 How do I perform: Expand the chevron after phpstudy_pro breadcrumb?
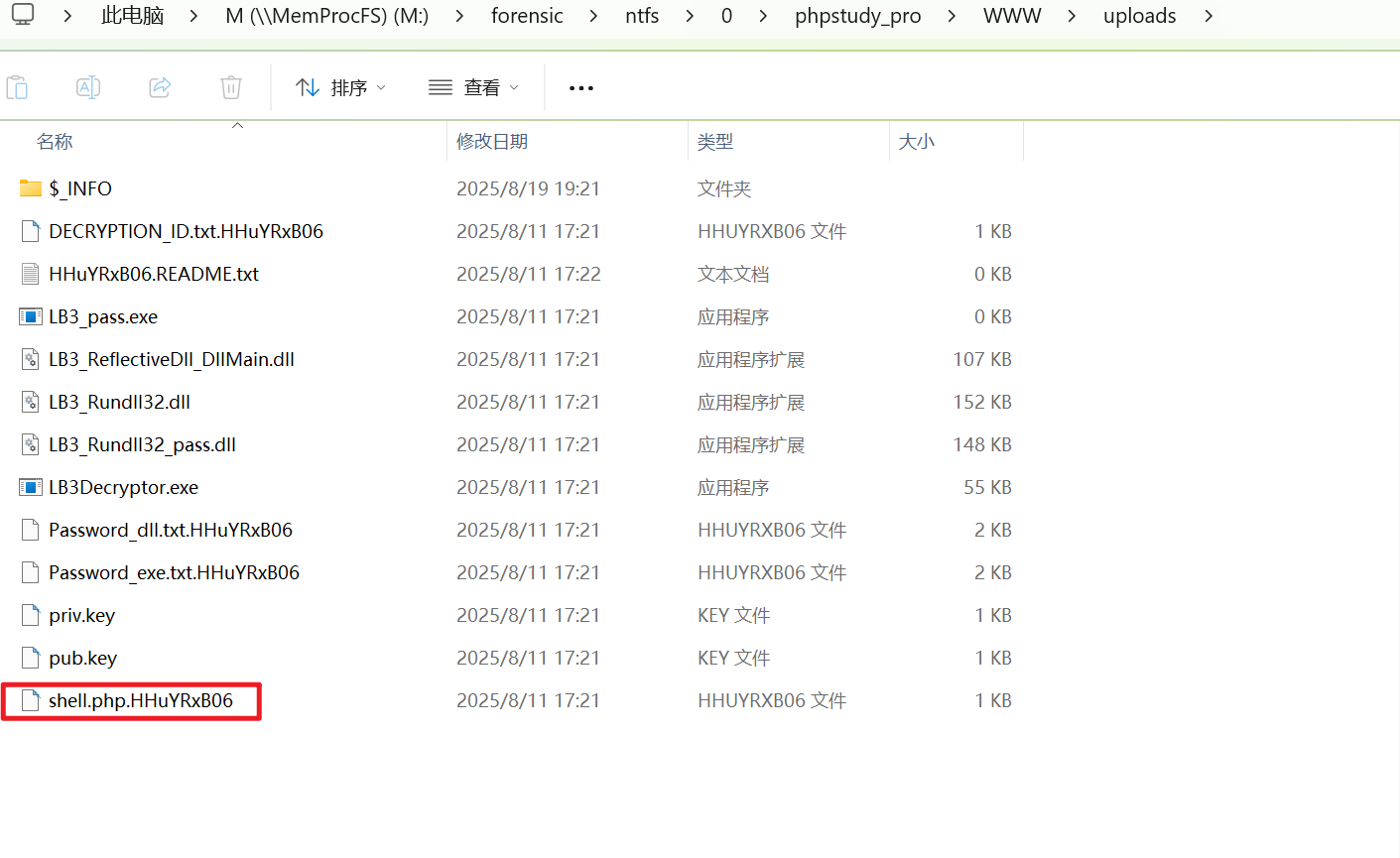click(952, 16)
